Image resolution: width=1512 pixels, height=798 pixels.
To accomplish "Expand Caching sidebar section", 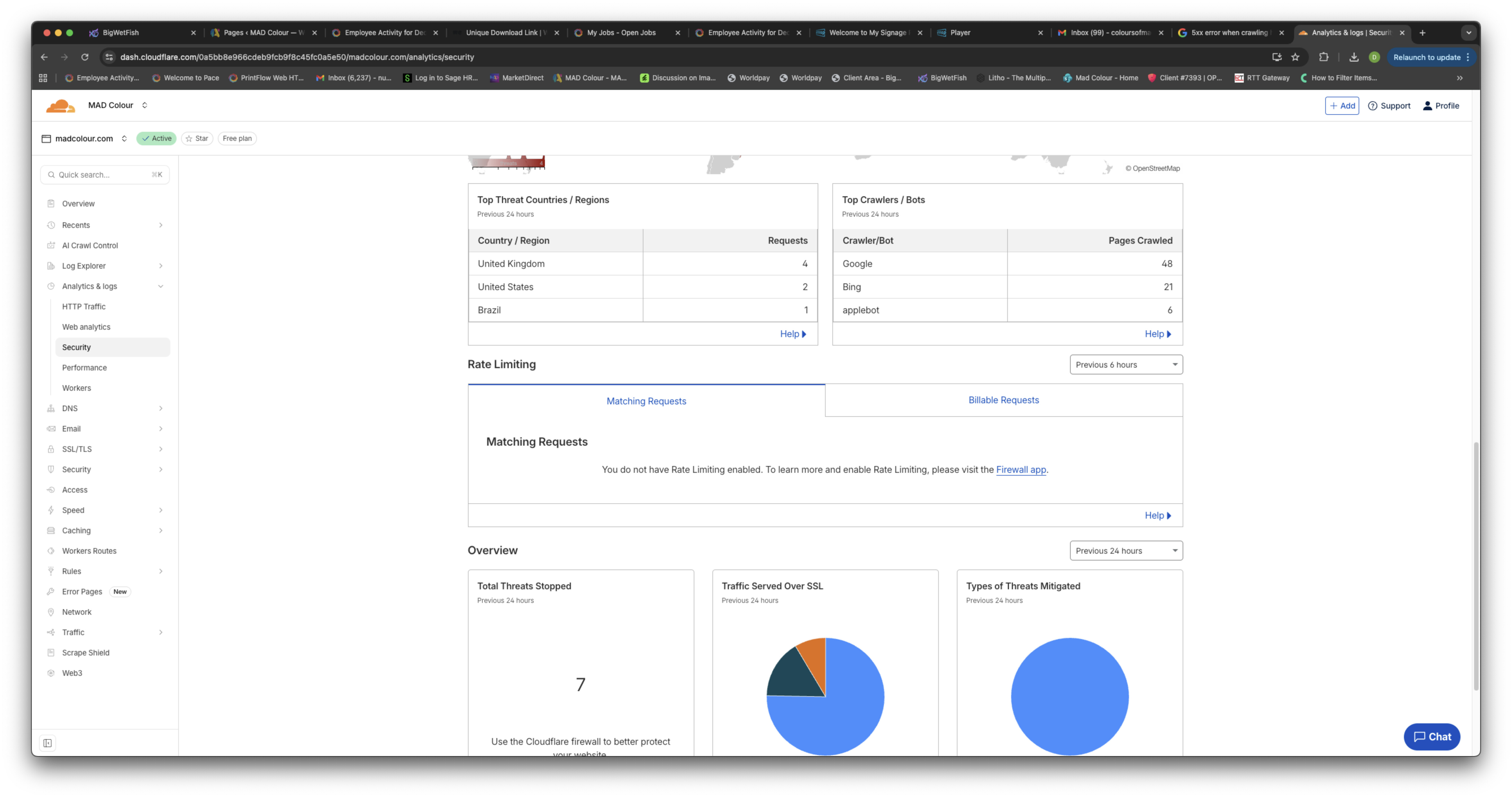I will tap(160, 530).
